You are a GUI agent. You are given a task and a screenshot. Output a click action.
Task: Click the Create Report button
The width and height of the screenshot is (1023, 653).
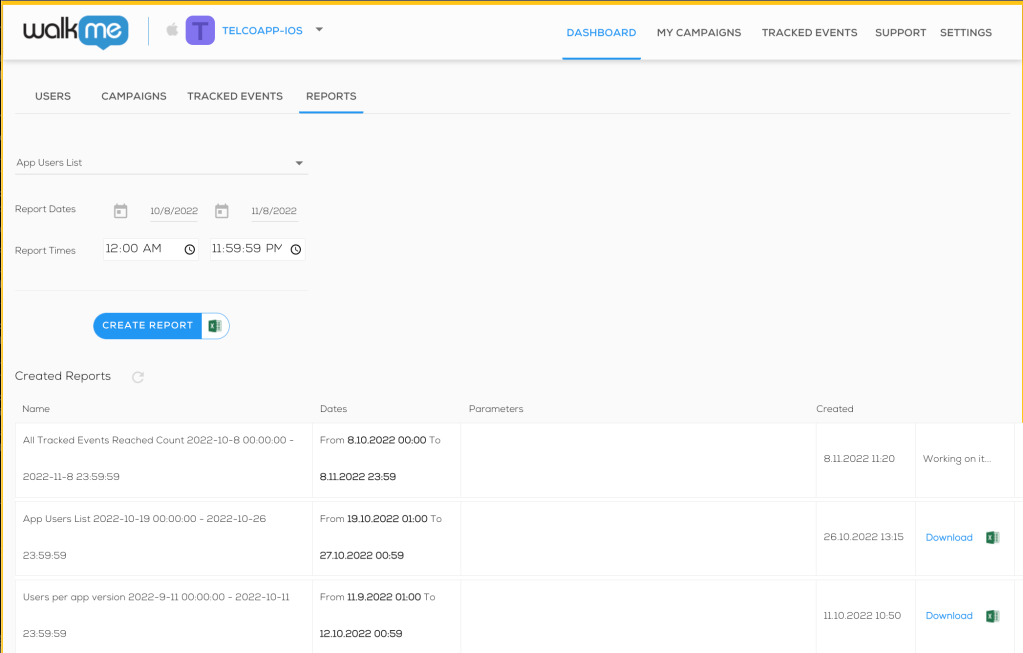pos(148,326)
